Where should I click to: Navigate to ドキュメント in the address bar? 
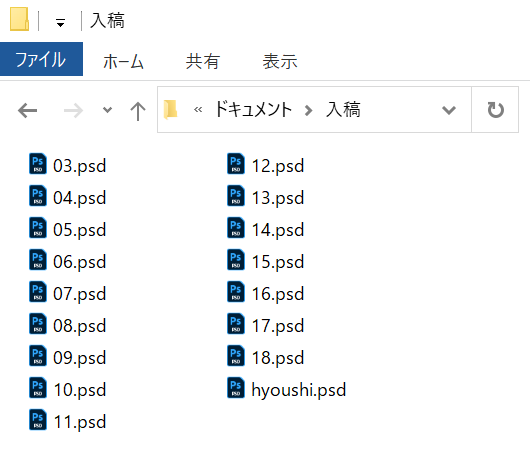(254, 110)
